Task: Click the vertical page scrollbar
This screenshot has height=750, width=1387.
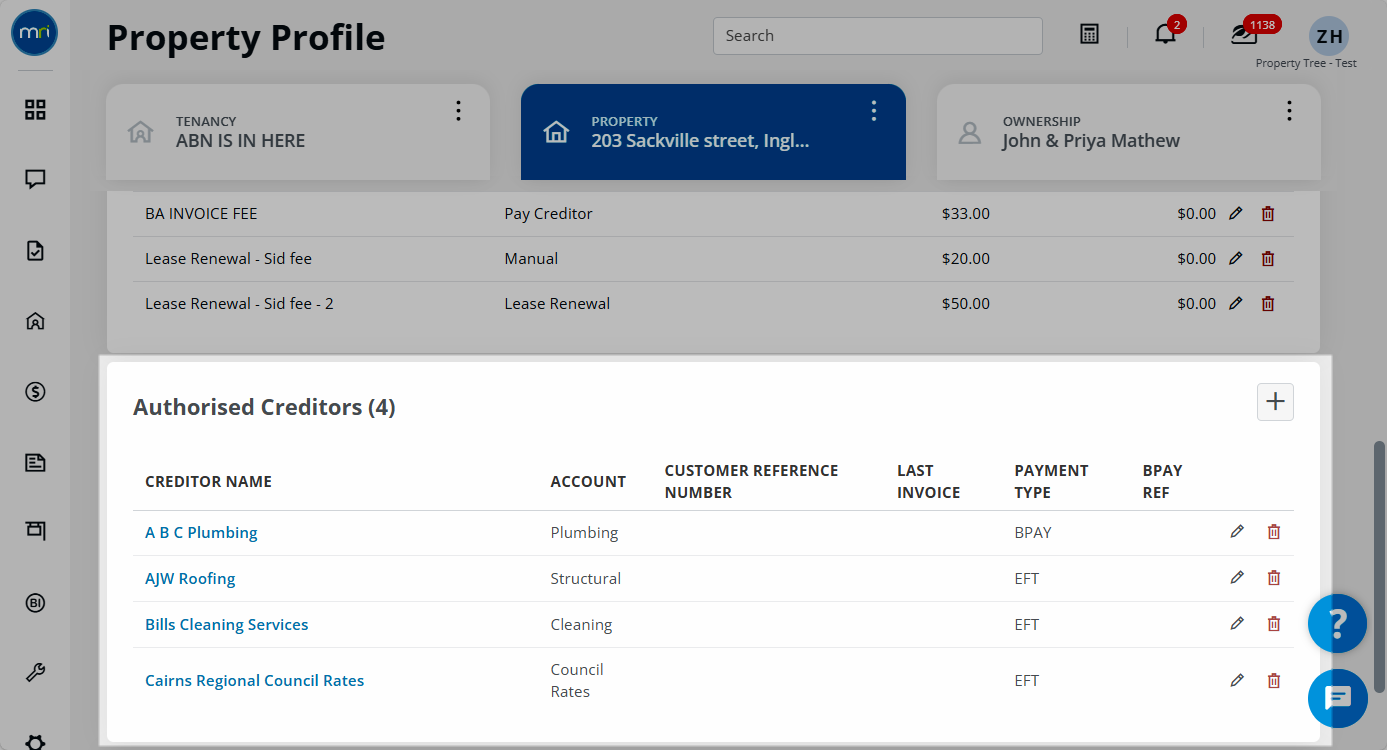Action: pyautogui.click(x=1380, y=566)
